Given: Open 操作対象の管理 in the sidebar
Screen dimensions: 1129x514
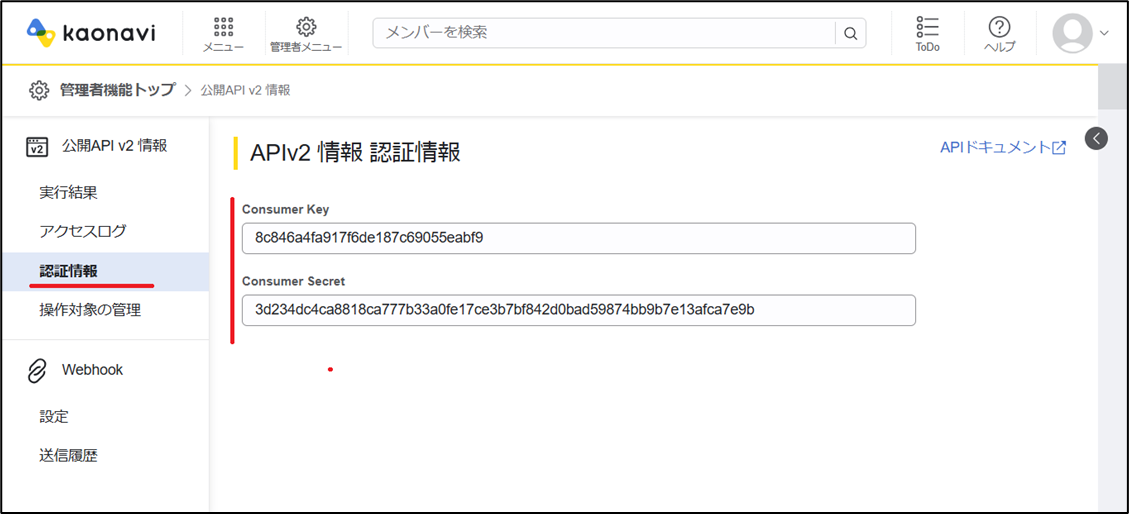Looking at the screenshot, I should (90, 310).
